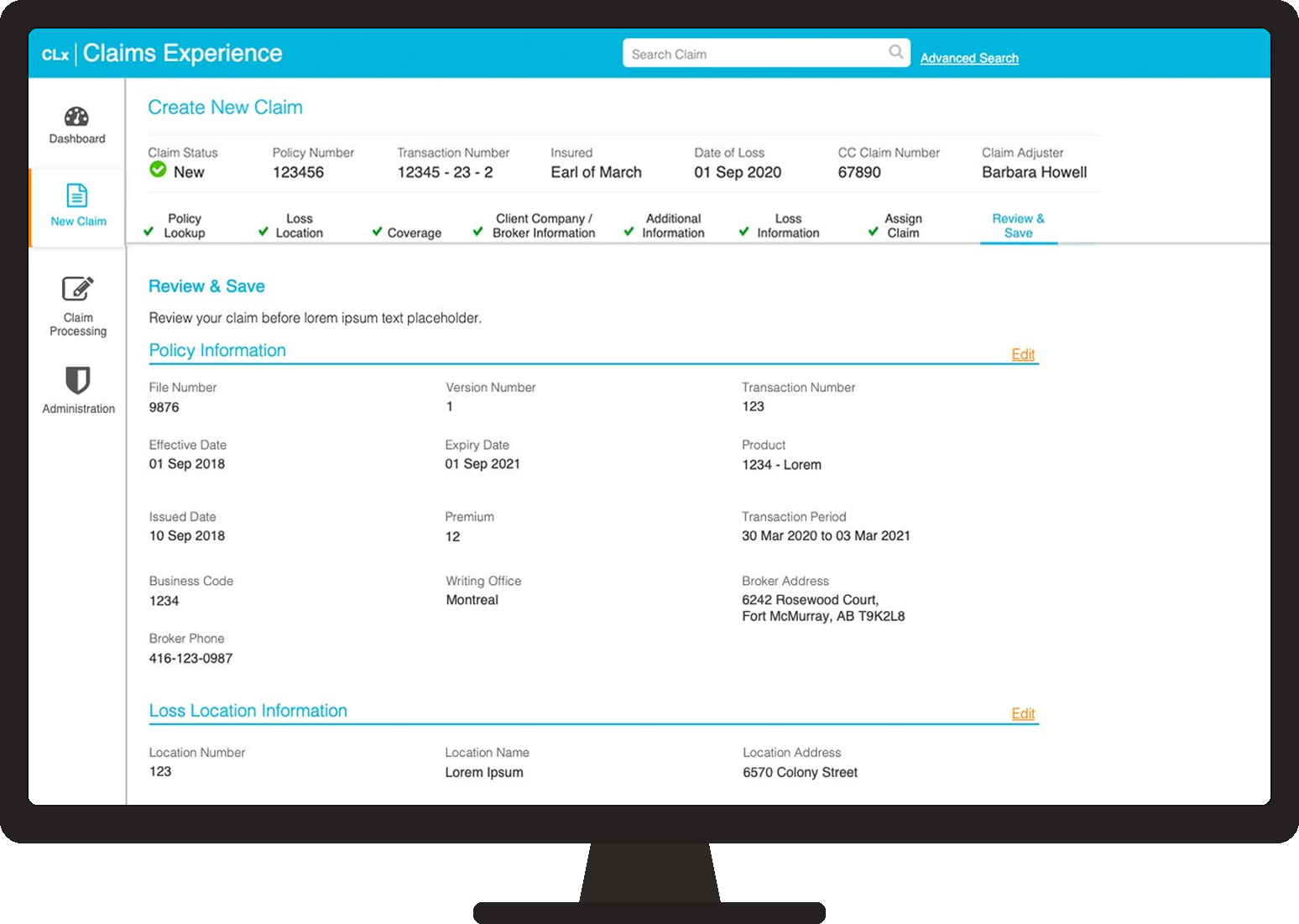
Task: Go to the Assign Claim step
Action: click(903, 226)
